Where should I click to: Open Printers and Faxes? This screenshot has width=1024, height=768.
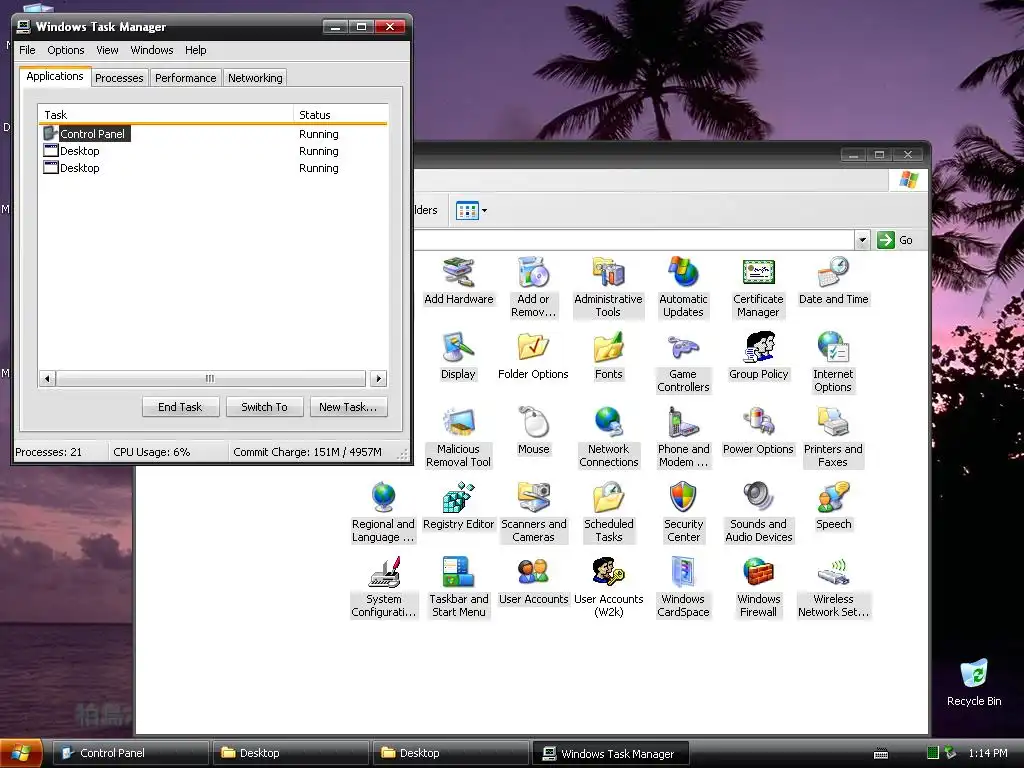[x=833, y=438]
